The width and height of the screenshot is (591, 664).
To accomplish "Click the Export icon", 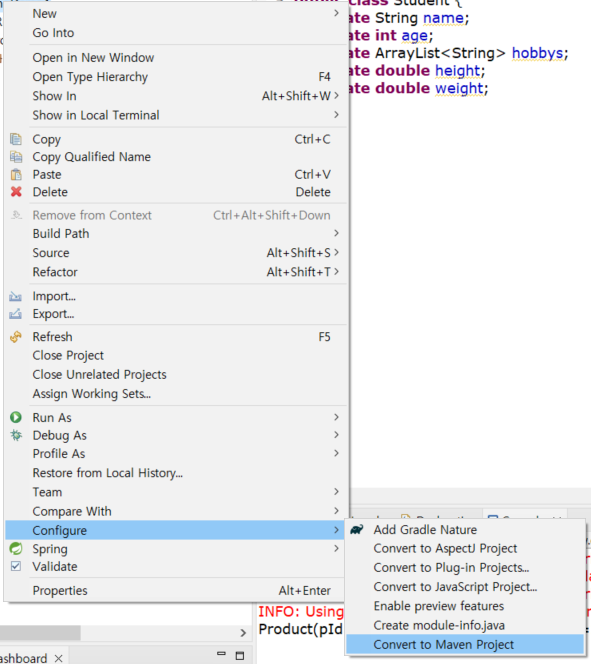I will 16,314.
